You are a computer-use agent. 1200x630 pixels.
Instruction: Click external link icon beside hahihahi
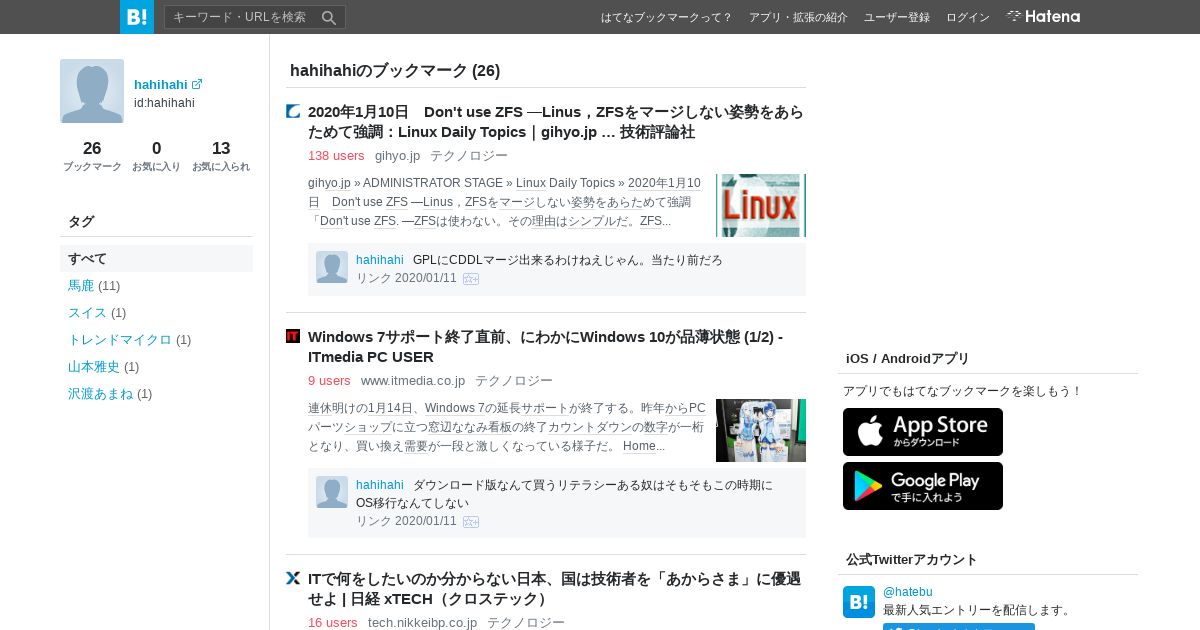click(x=197, y=85)
